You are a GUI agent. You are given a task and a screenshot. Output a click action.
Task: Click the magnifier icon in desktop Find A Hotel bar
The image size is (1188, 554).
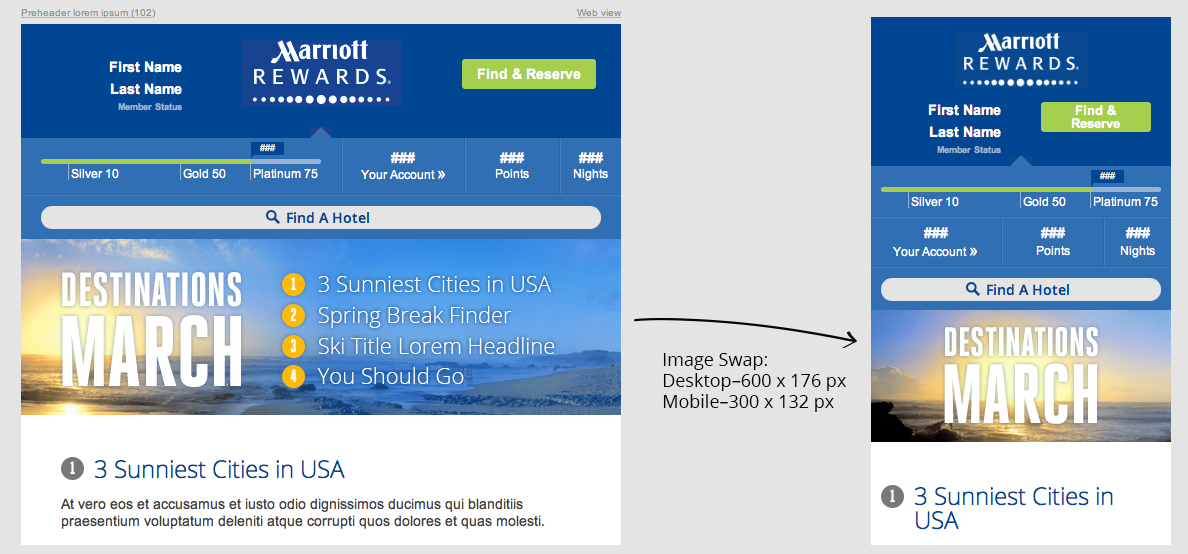(x=272, y=217)
